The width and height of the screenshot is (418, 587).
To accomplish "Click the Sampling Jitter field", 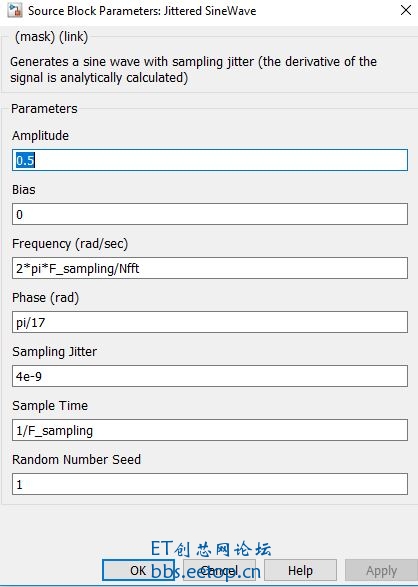I will pos(210,376).
